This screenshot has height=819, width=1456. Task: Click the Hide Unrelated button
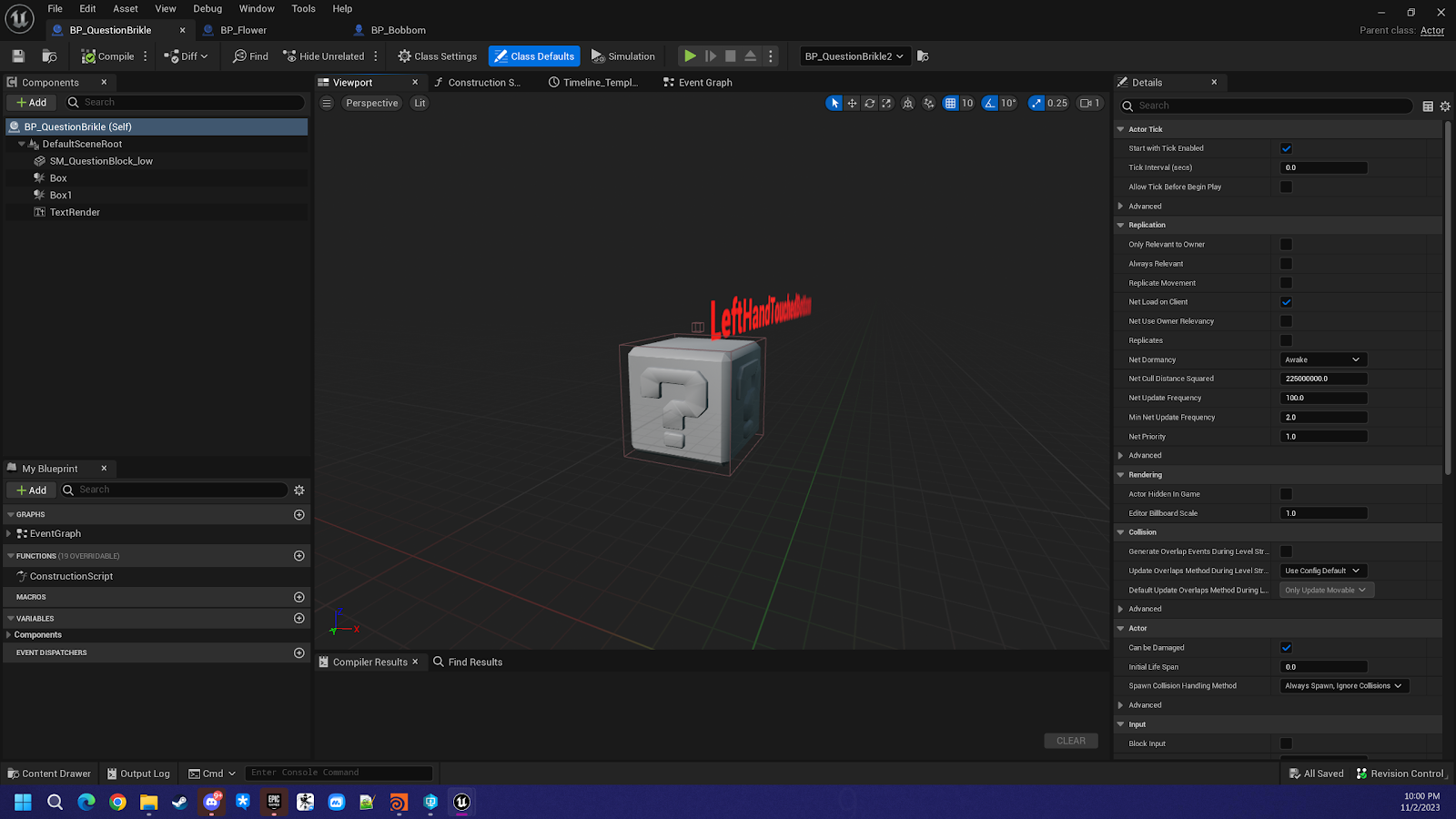[324, 56]
